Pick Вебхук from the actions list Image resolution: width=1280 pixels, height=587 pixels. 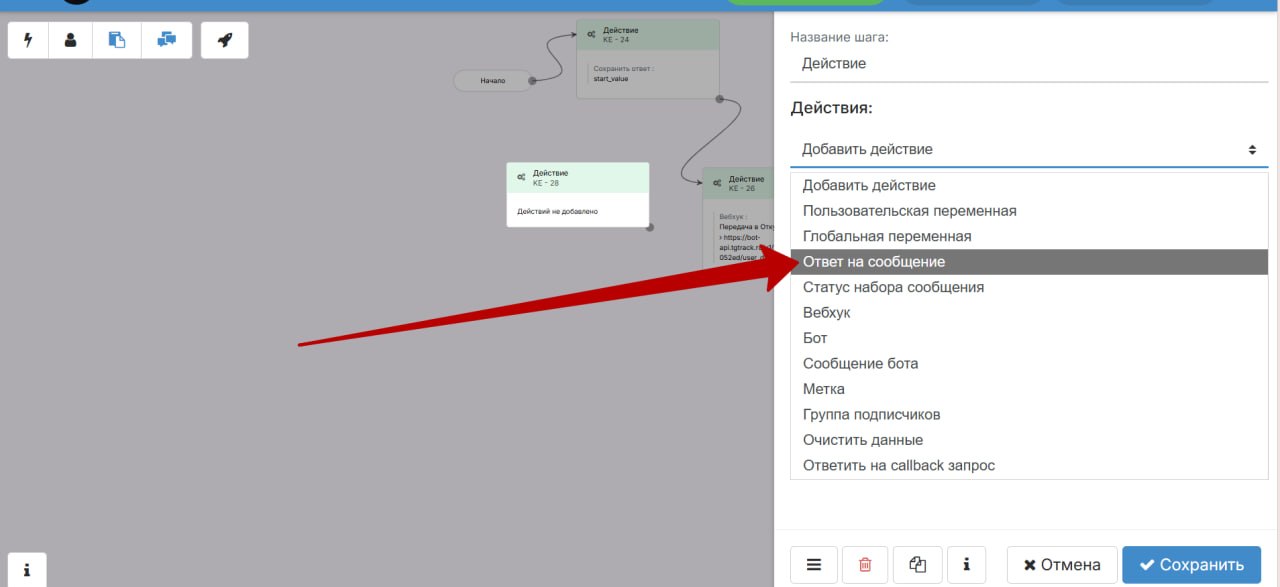(826, 313)
